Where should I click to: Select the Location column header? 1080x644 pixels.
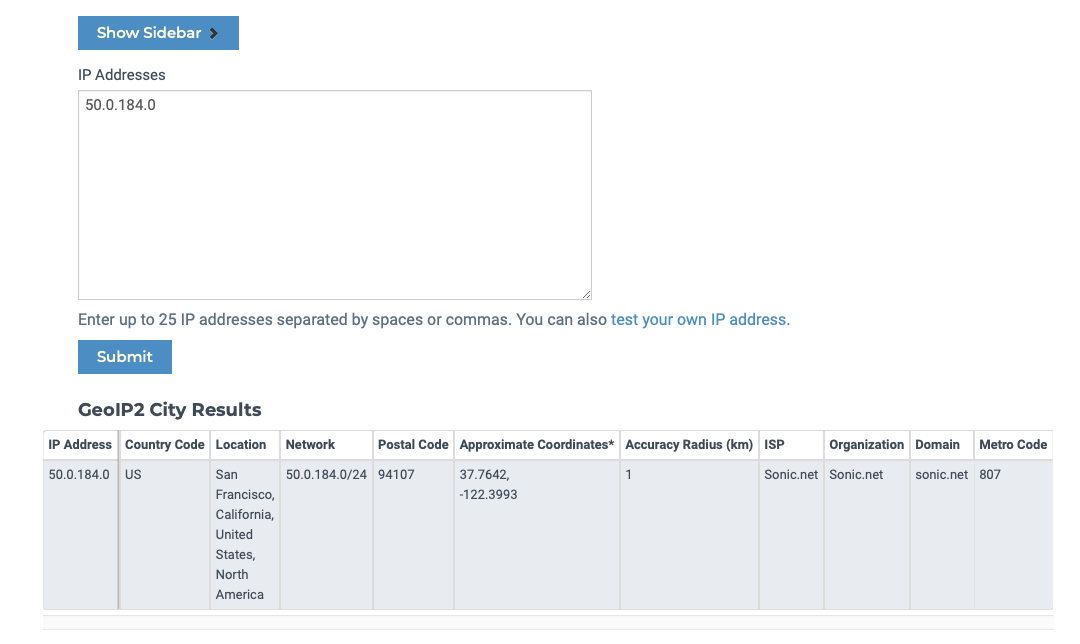coord(245,445)
